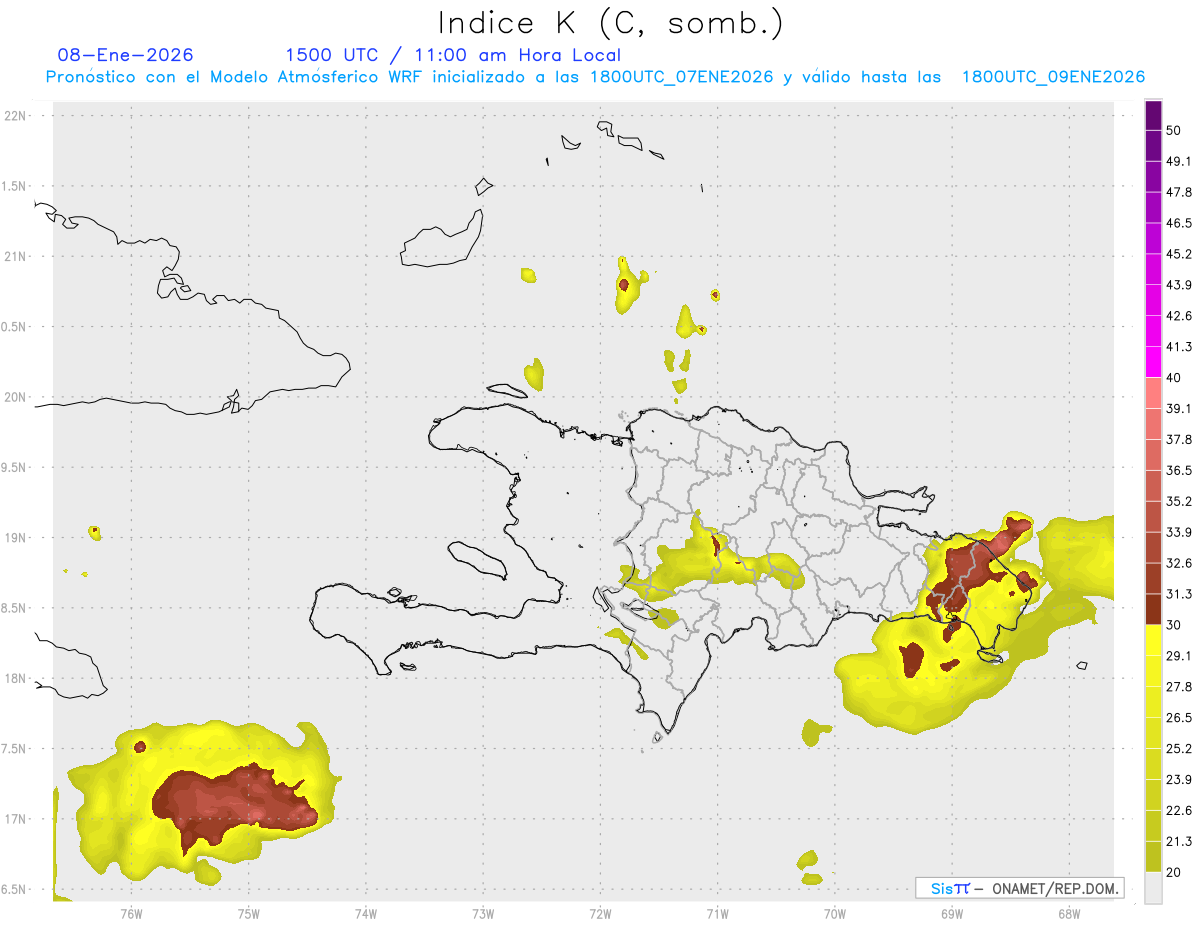The image size is (1200, 927).
Task: Click the "75W" longitude label
Action: tap(248, 914)
